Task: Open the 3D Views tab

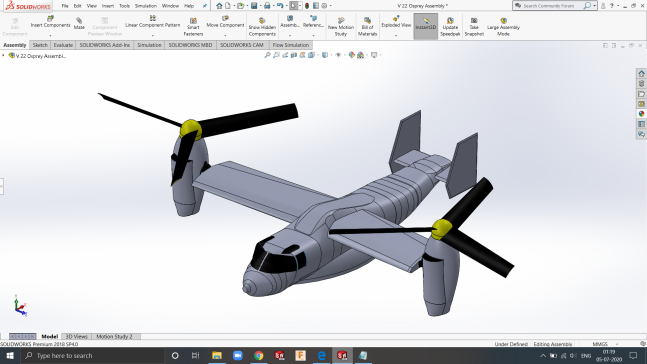Action: point(77,336)
